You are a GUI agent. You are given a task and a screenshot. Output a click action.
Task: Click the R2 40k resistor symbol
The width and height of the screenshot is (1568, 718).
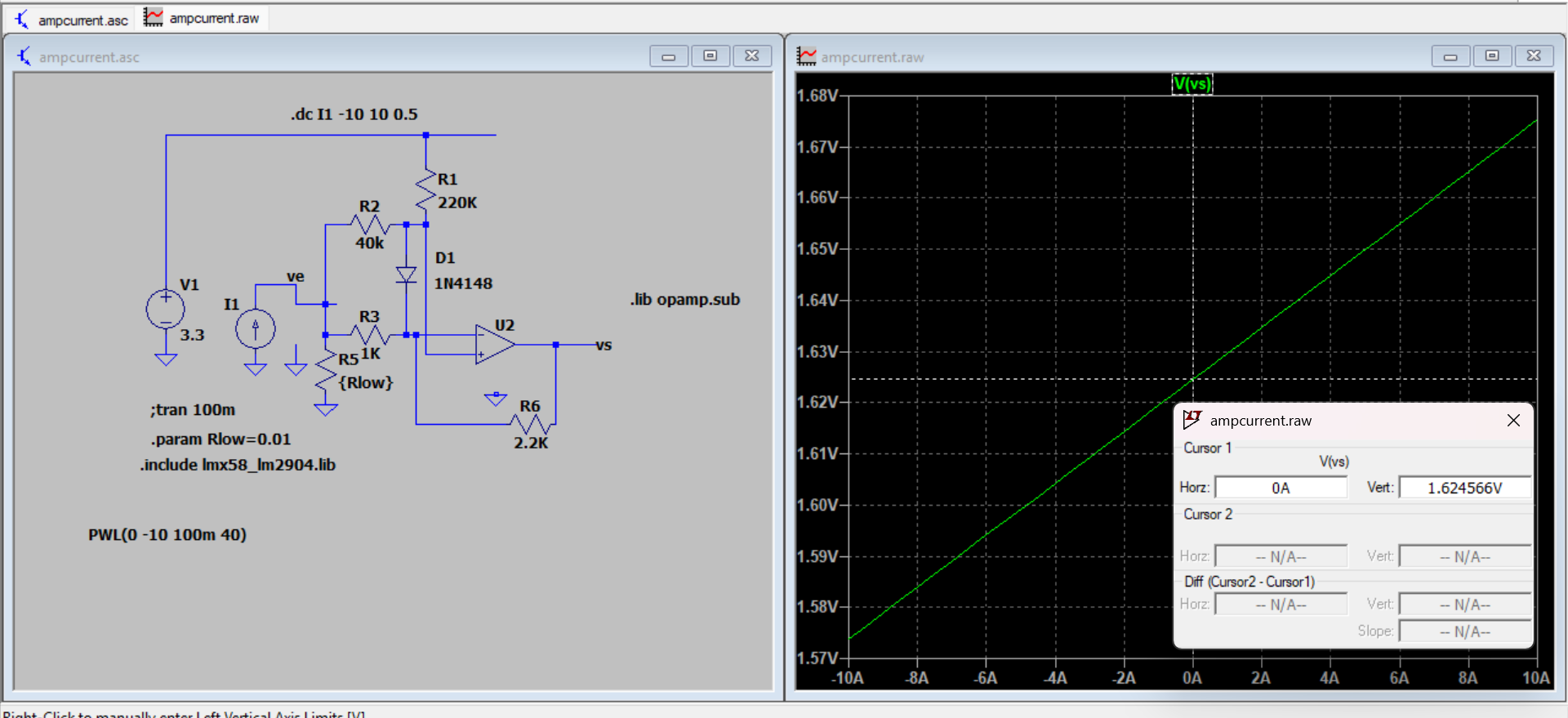click(x=369, y=224)
